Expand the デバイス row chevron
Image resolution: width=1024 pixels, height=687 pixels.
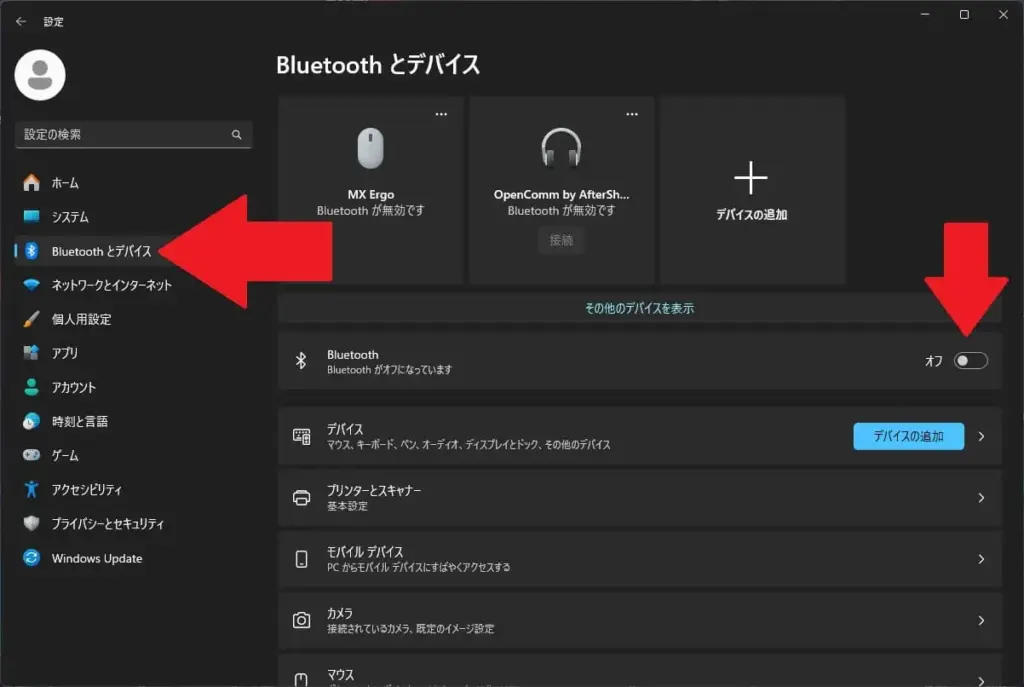click(x=981, y=436)
